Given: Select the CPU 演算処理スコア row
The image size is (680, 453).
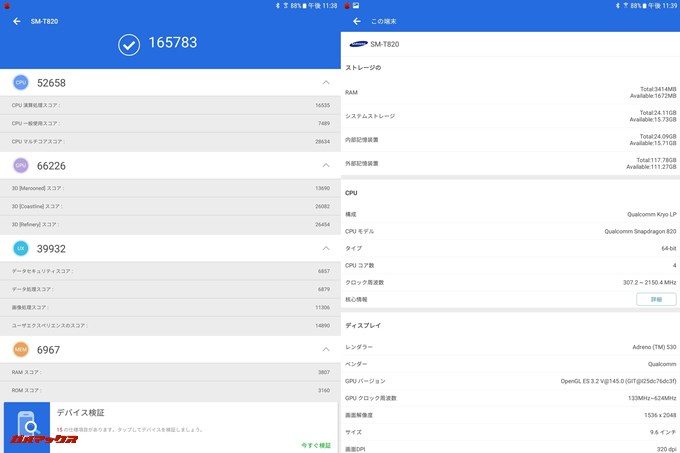Looking at the screenshot, I should pyautogui.click(x=170, y=105).
